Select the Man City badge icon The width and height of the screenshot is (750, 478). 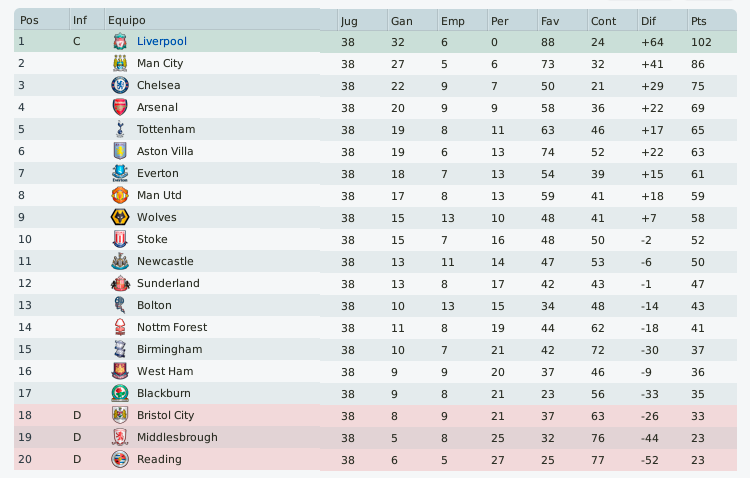120,64
